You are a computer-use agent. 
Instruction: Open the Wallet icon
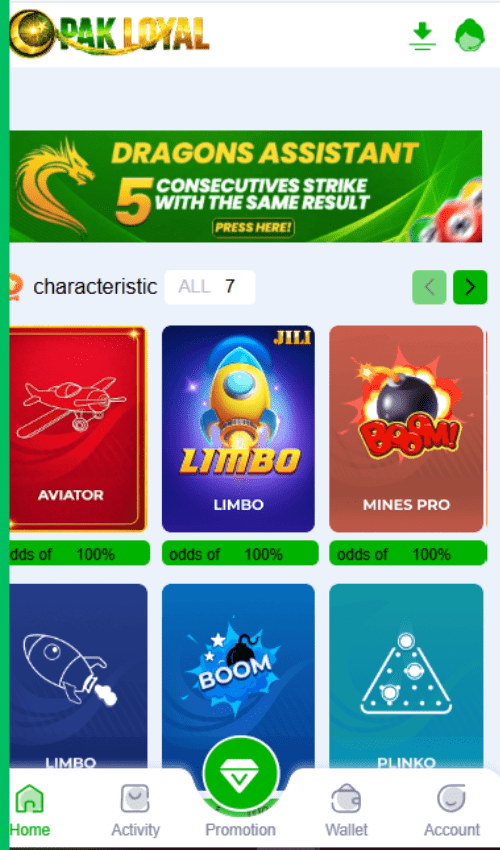pos(346,799)
